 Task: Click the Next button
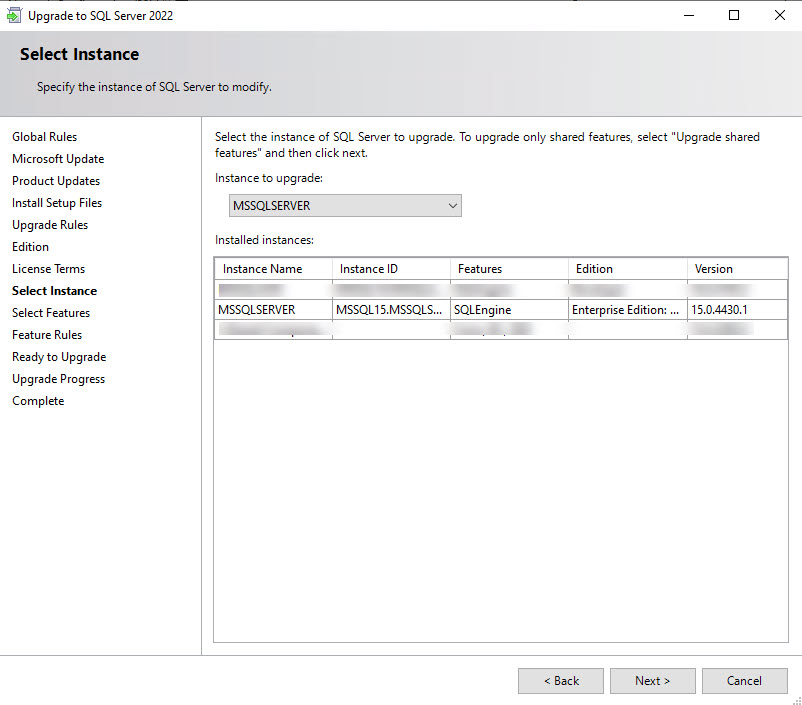click(x=652, y=681)
